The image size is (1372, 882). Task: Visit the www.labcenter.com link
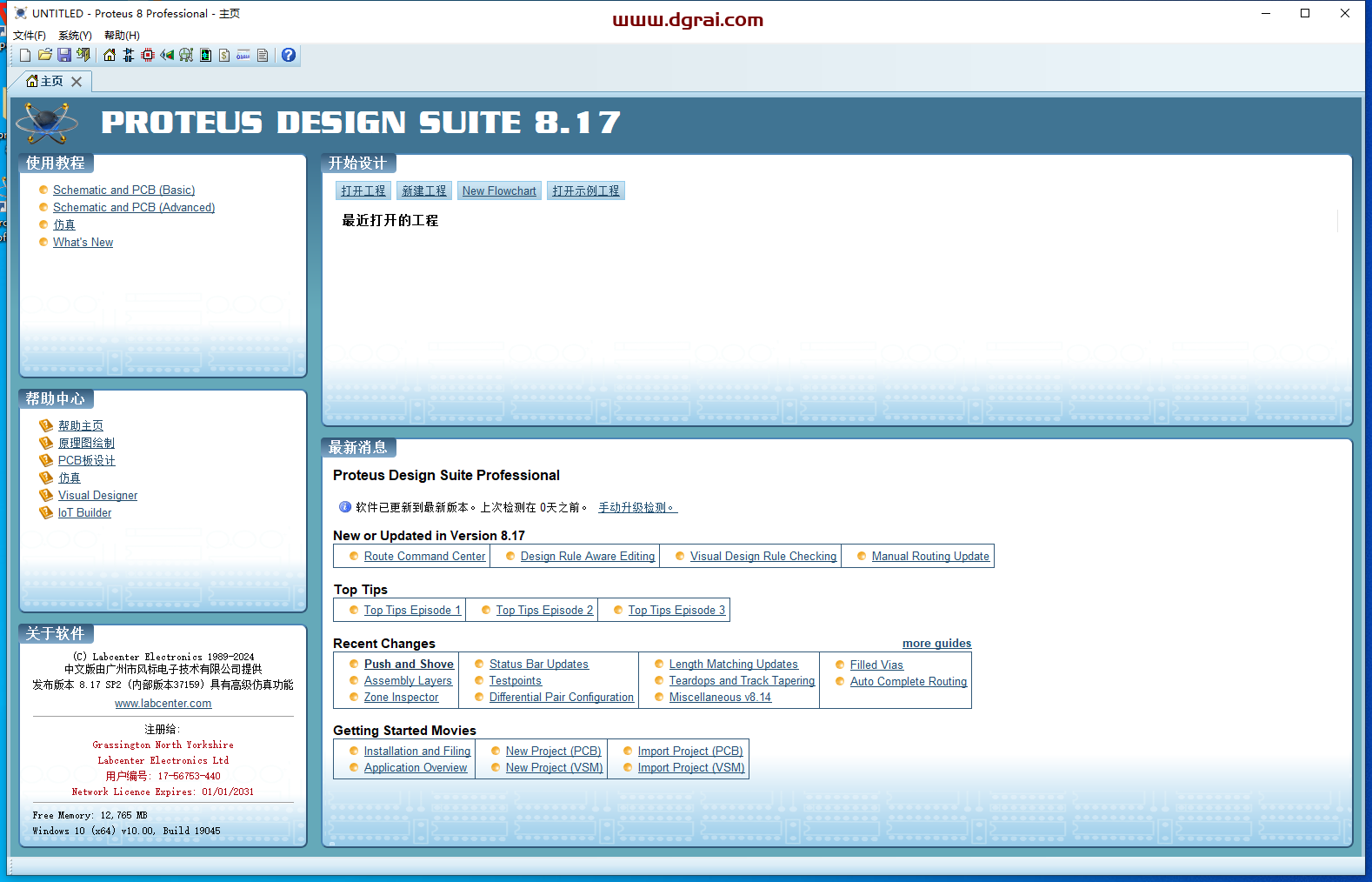[x=163, y=704]
